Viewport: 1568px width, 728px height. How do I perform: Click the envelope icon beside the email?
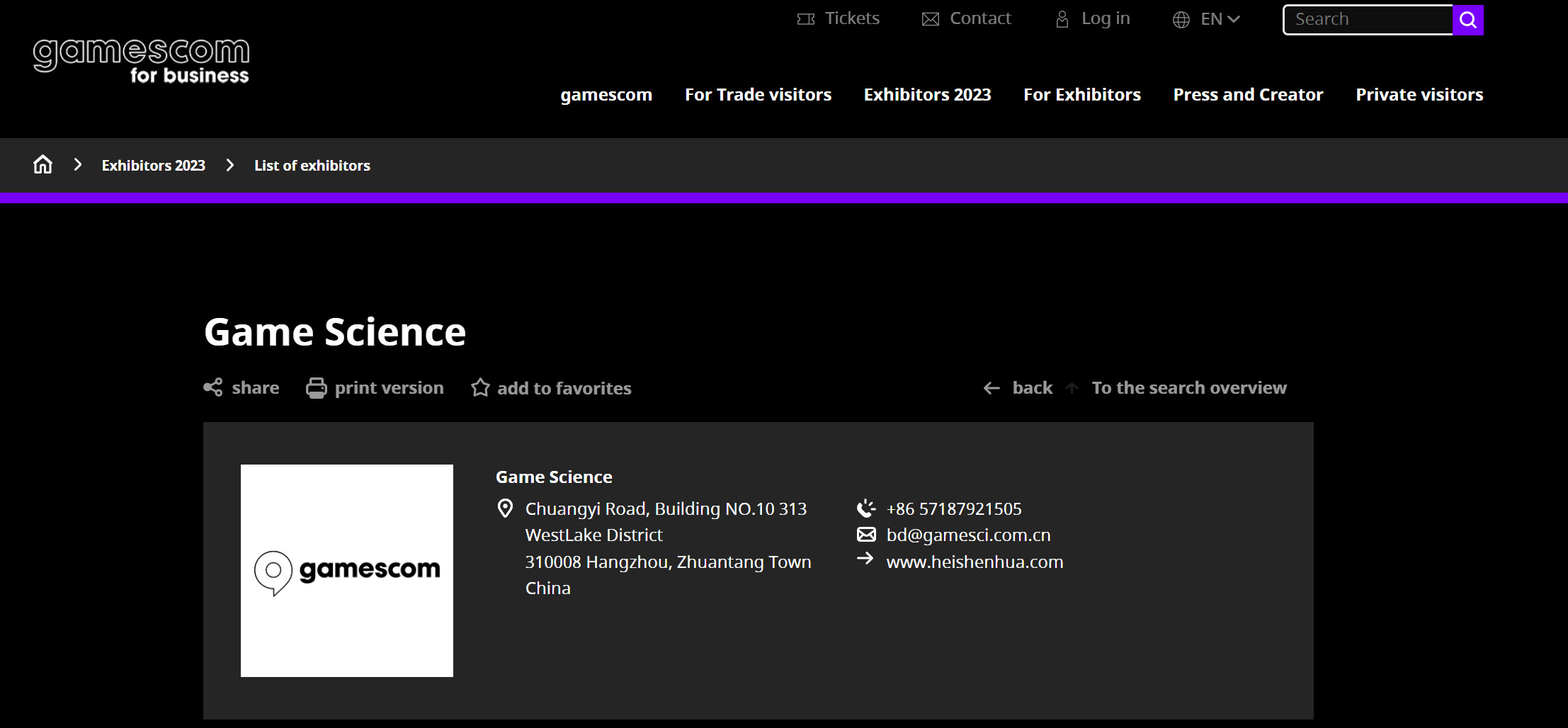(866, 535)
